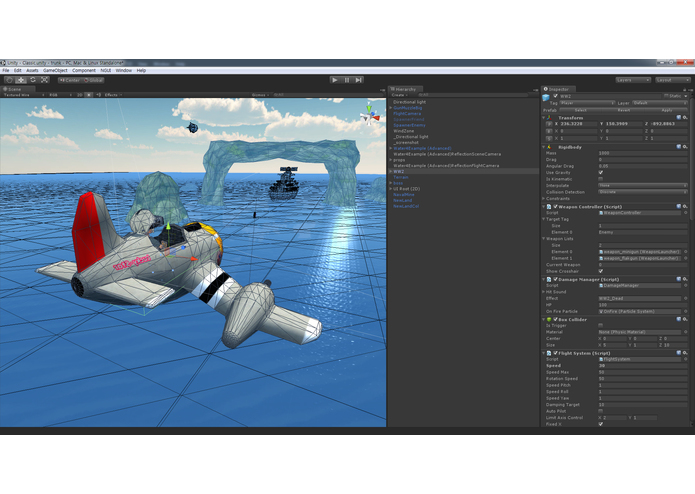Screen dimensions: 695x494
Task: Toggle the Is Kinematic checkbox
Action: pyautogui.click(x=601, y=179)
